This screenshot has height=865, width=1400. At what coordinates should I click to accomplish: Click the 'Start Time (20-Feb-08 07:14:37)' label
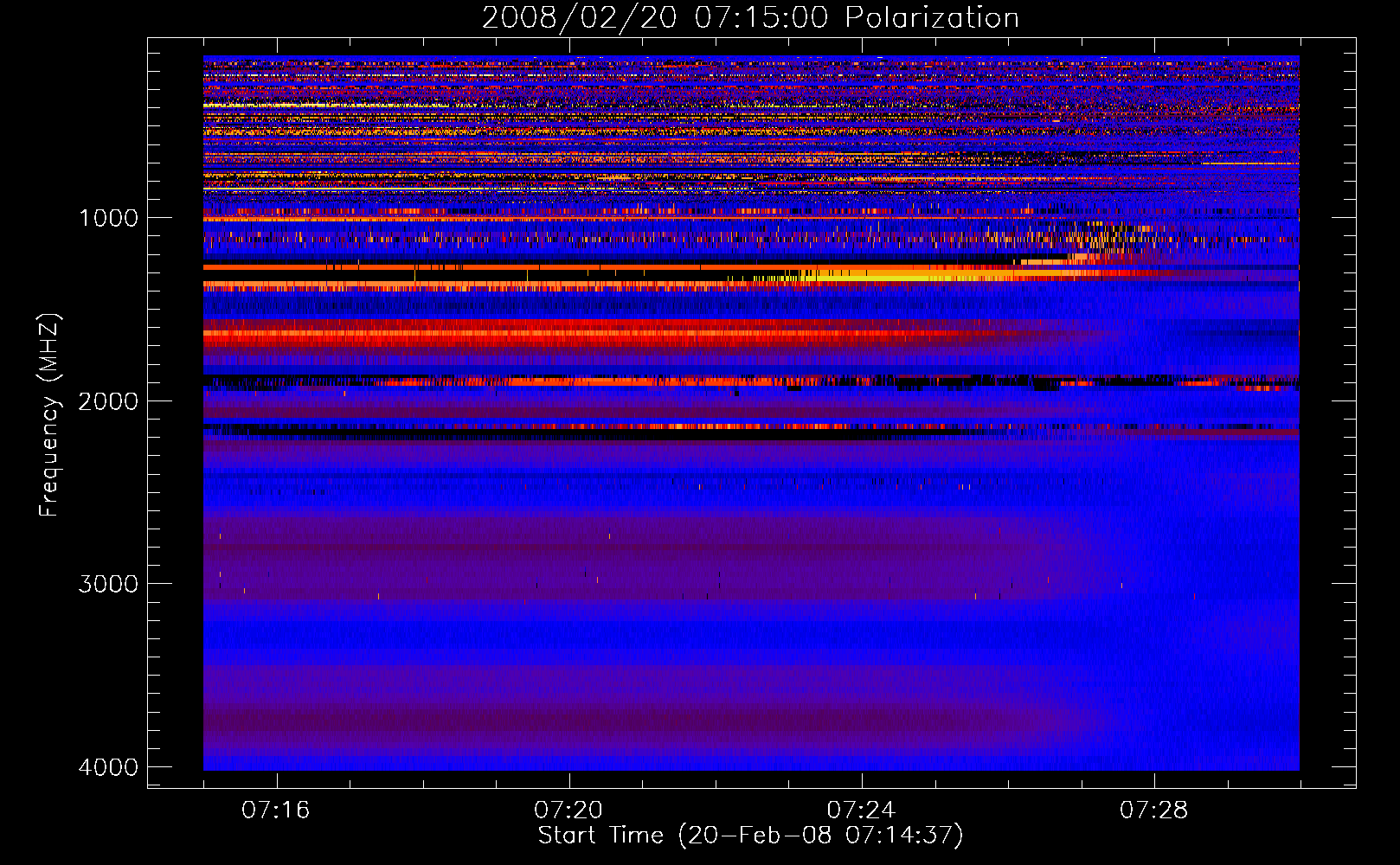pos(750,836)
